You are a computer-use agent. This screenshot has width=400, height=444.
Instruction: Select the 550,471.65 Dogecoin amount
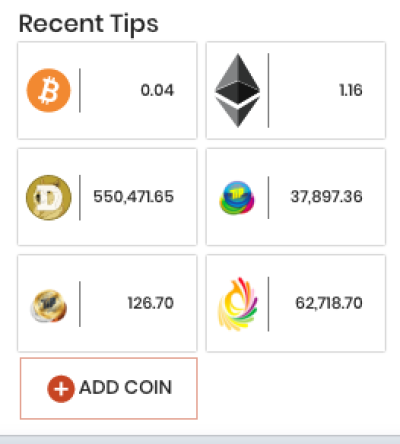tap(133, 197)
